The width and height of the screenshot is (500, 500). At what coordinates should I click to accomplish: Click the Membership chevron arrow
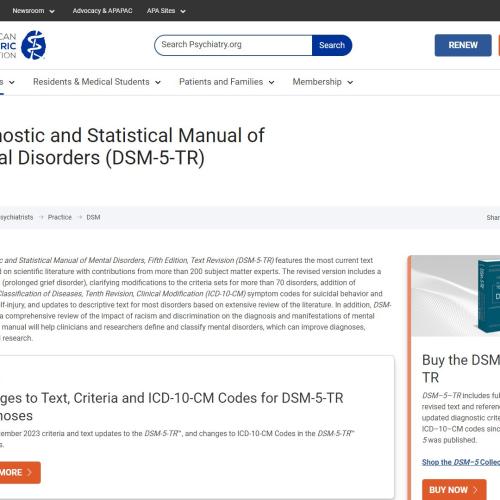[x=350, y=82]
